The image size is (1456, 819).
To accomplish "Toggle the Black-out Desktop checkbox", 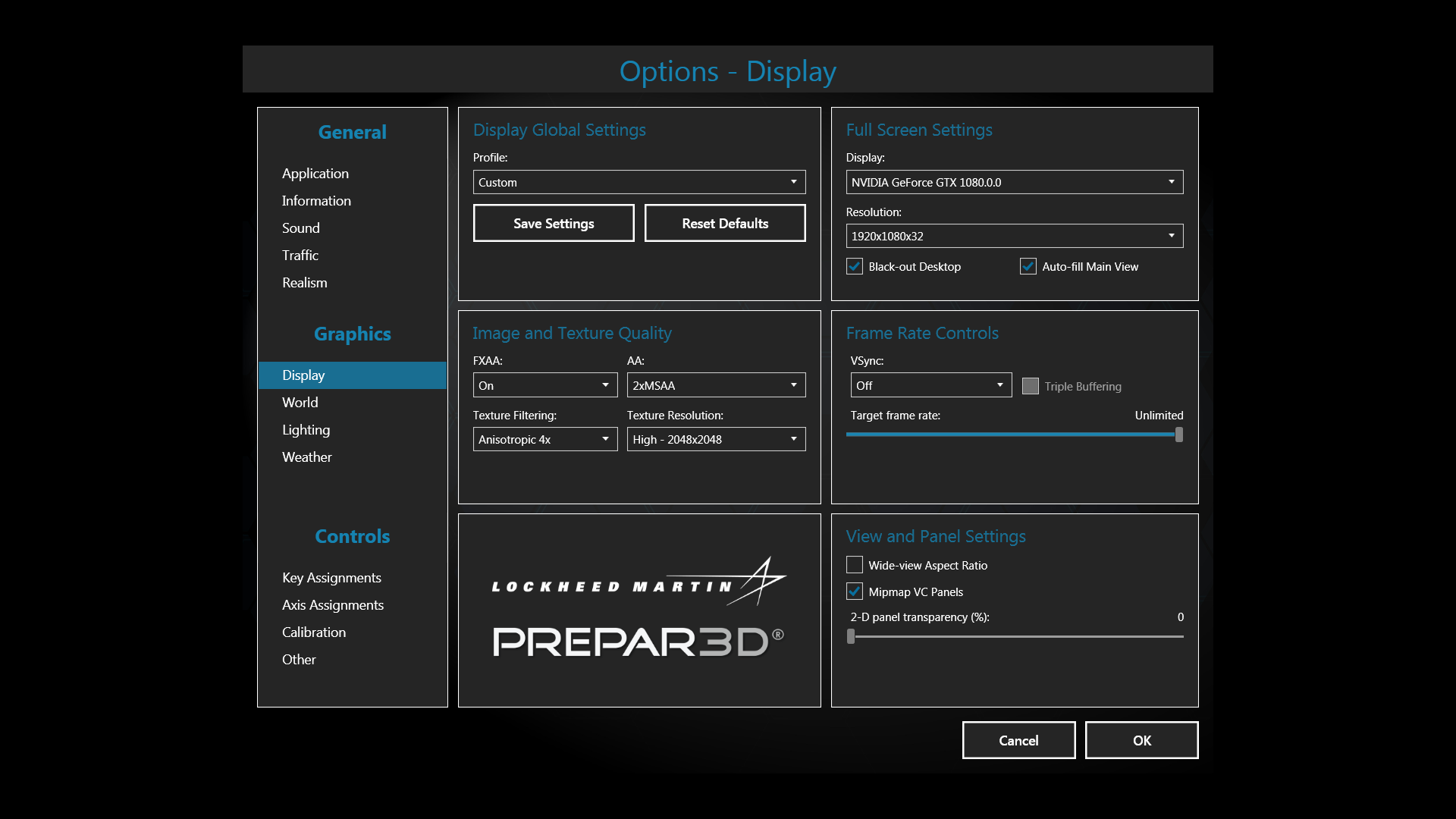I will pyautogui.click(x=855, y=267).
